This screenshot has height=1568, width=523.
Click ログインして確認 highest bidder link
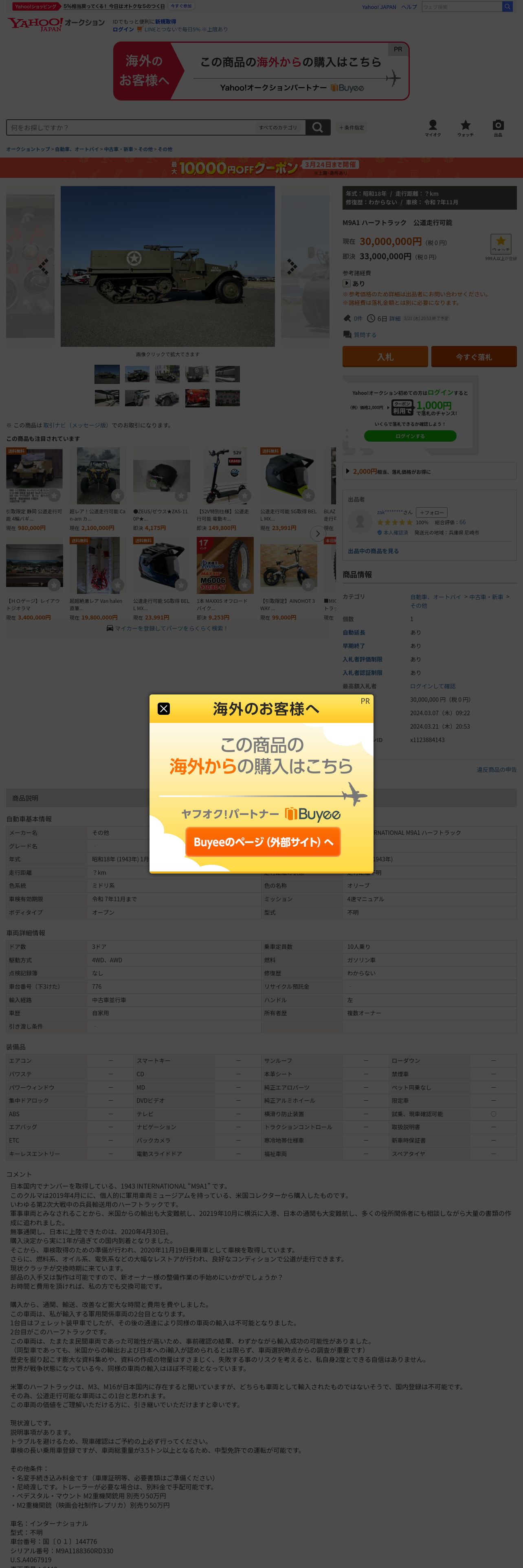pos(432,686)
